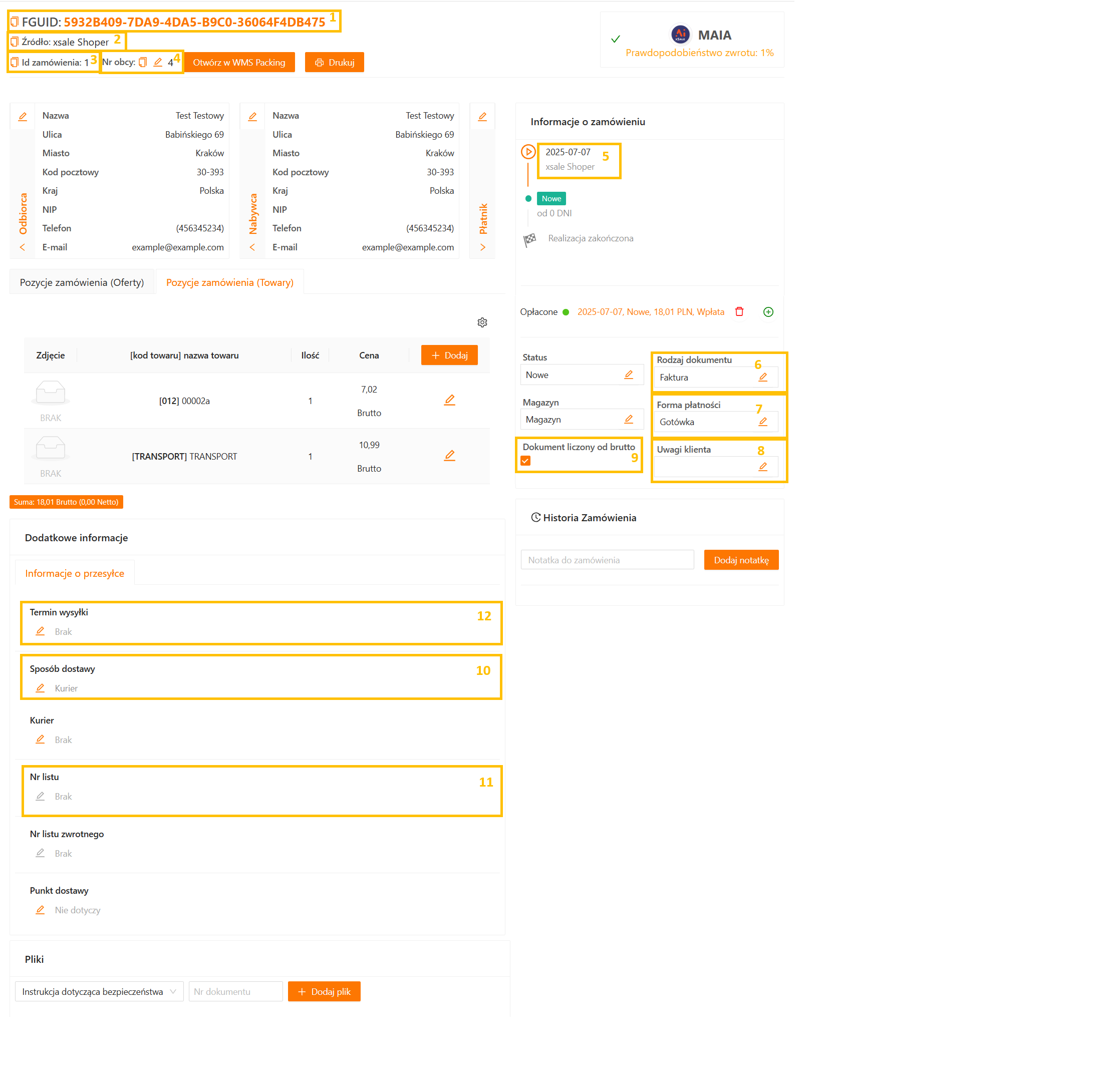Add a payment with green plus icon
Image resolution: width=1116 pixels, height=1092 pixels.
[768, 311]
